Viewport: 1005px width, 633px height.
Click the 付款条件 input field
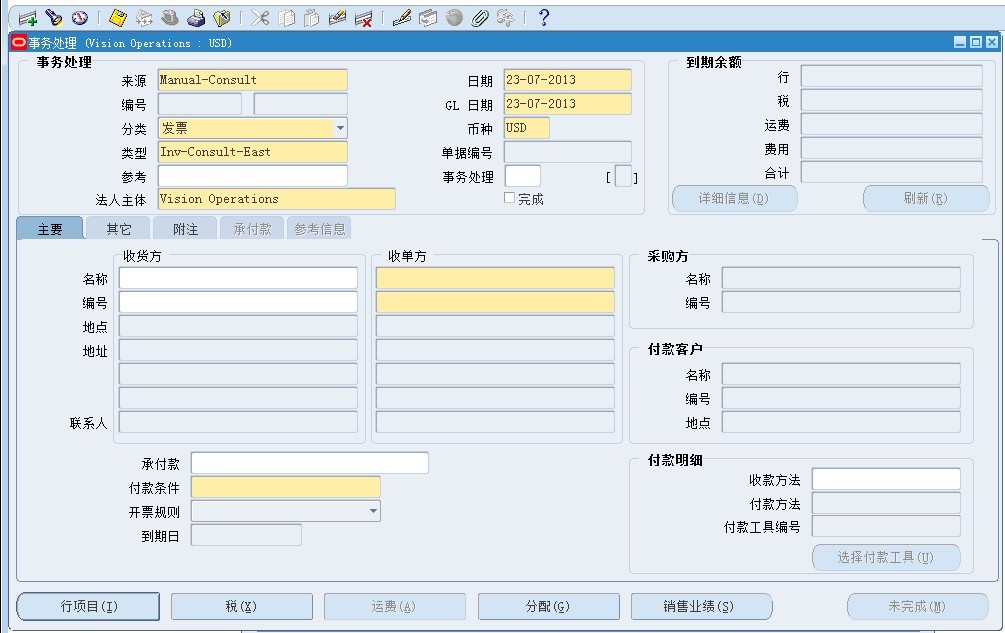(x=286, y=487)
